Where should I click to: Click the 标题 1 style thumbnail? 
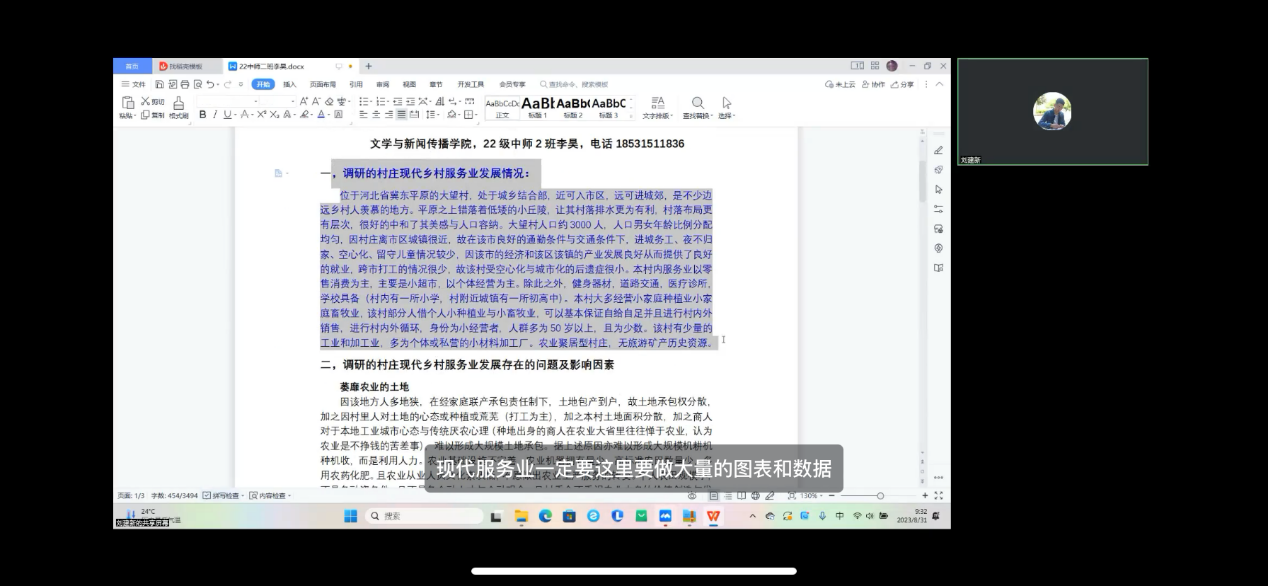point(537,104)
